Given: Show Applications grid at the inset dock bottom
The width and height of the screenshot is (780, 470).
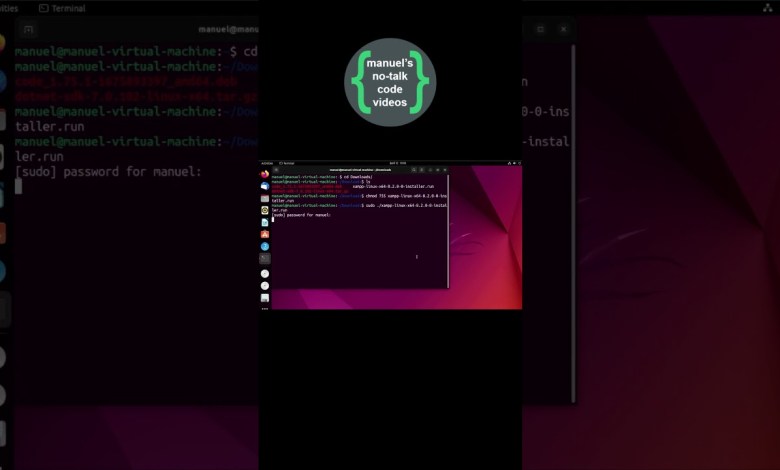Looking at the screenshot, I should tap(265, 308).
